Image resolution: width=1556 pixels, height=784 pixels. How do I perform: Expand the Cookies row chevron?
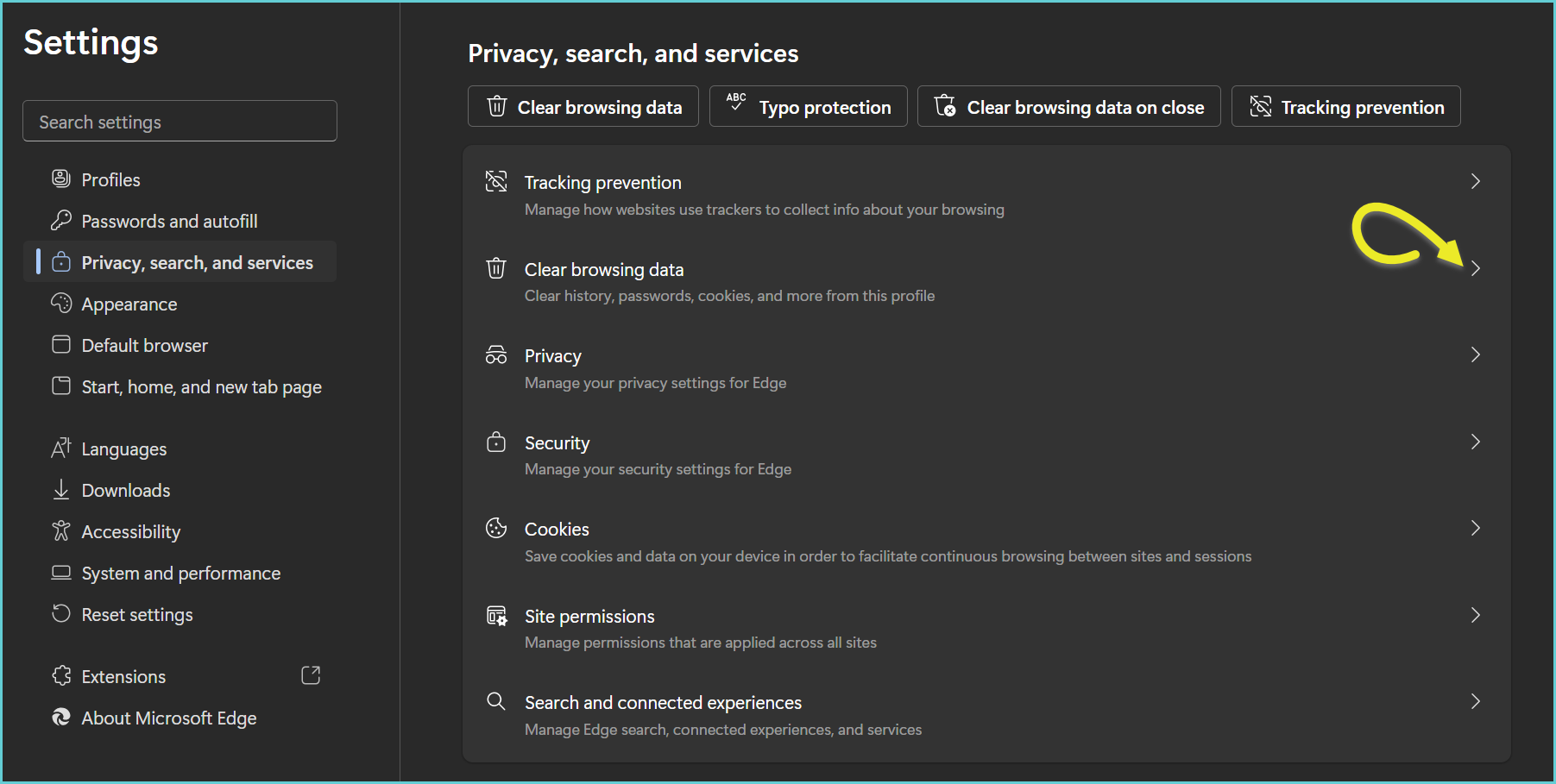tap(1476, 528)
